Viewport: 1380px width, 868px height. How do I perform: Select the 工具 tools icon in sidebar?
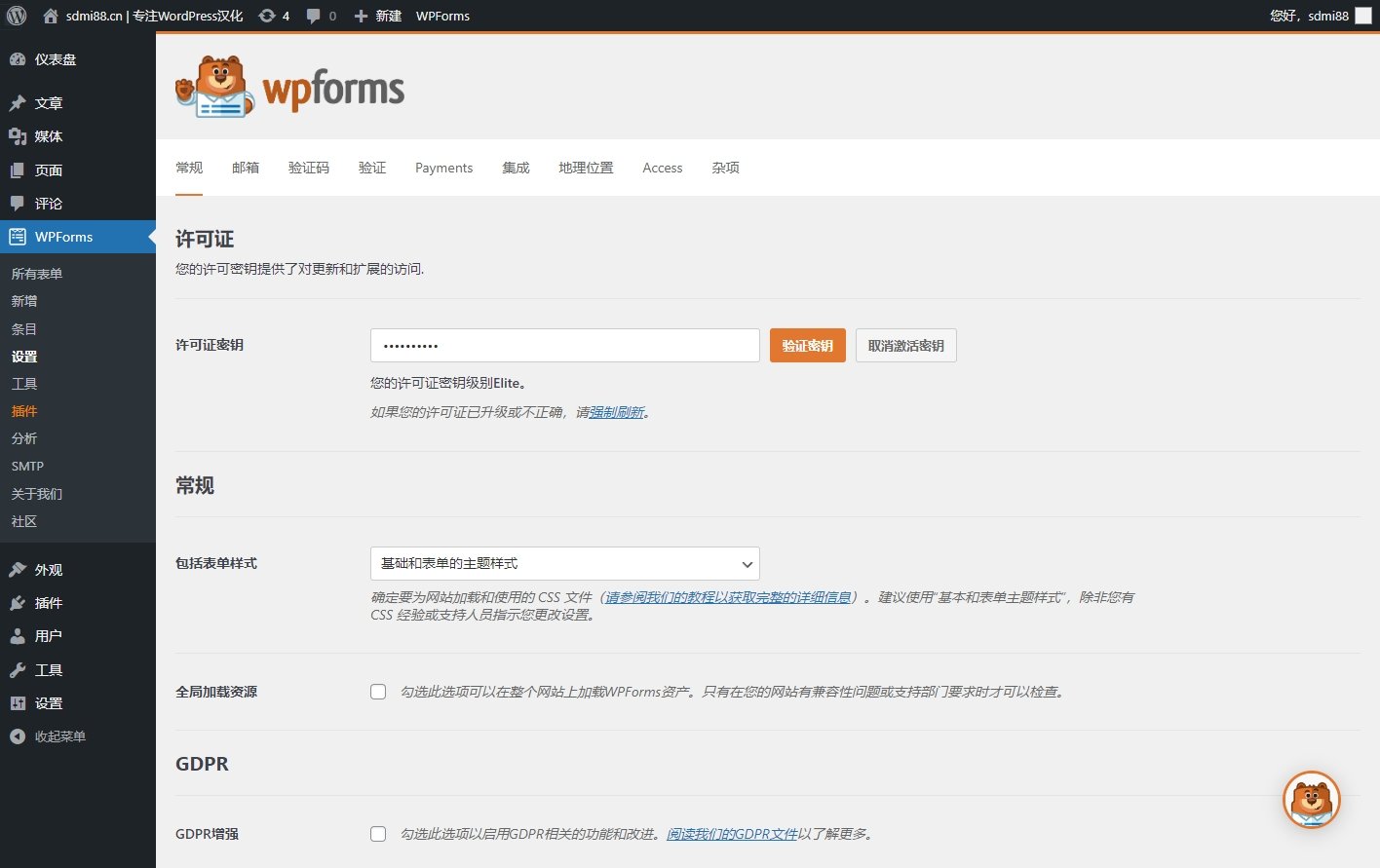18,669
